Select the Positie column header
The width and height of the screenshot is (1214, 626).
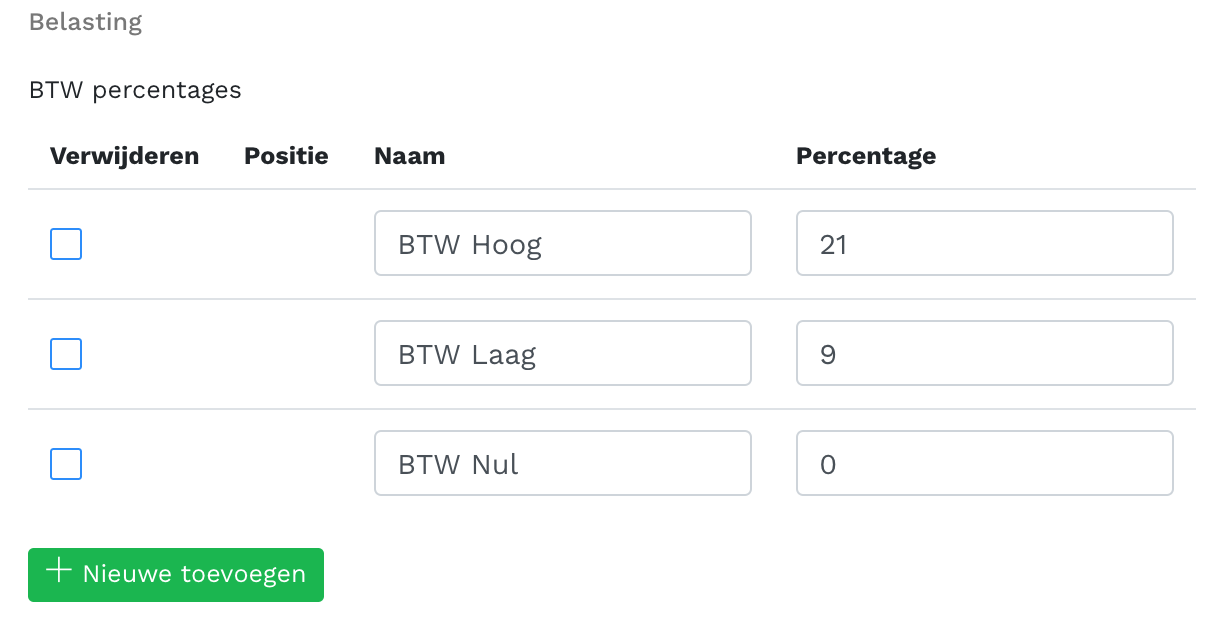point(286,156)
